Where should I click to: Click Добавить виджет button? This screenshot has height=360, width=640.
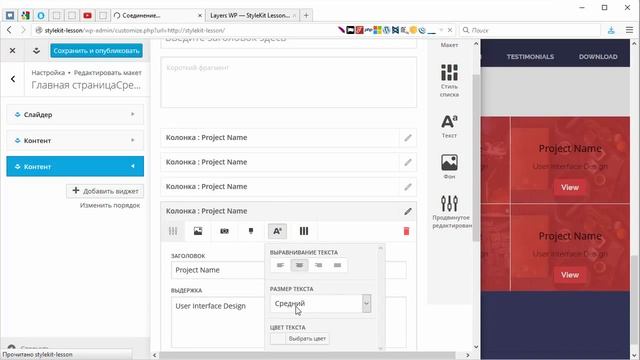(105, 191)
